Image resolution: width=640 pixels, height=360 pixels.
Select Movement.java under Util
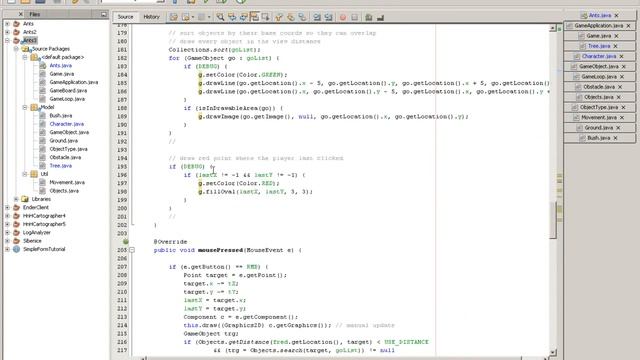[67, 182]
